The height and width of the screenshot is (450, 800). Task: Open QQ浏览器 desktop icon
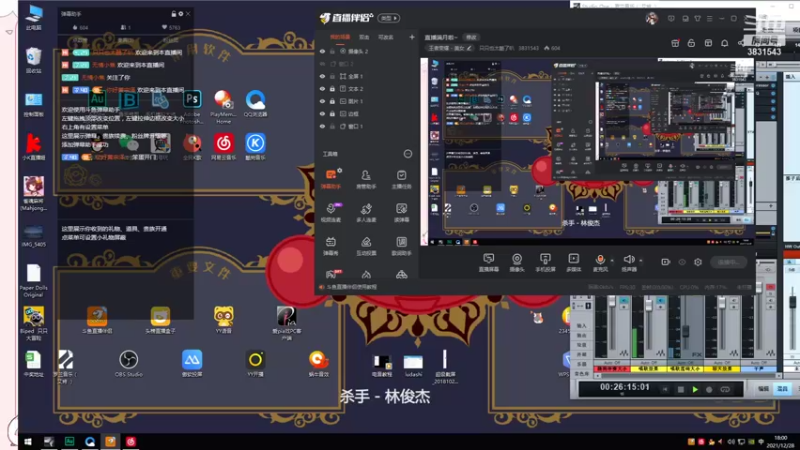[x=255, y=104]
